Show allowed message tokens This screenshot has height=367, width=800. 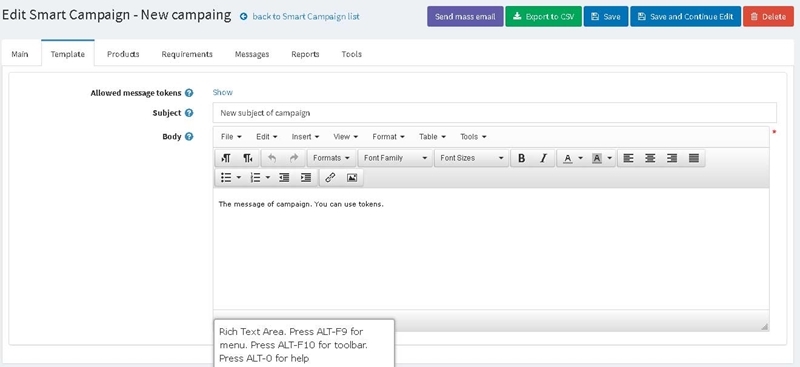click(x=222, y=92)
